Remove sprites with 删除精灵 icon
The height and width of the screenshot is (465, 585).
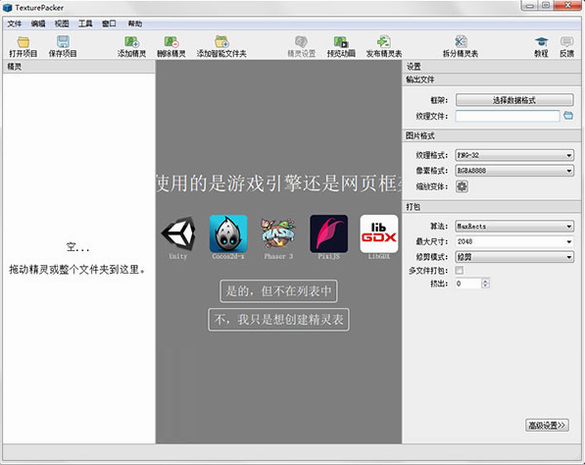click(171, 47)
